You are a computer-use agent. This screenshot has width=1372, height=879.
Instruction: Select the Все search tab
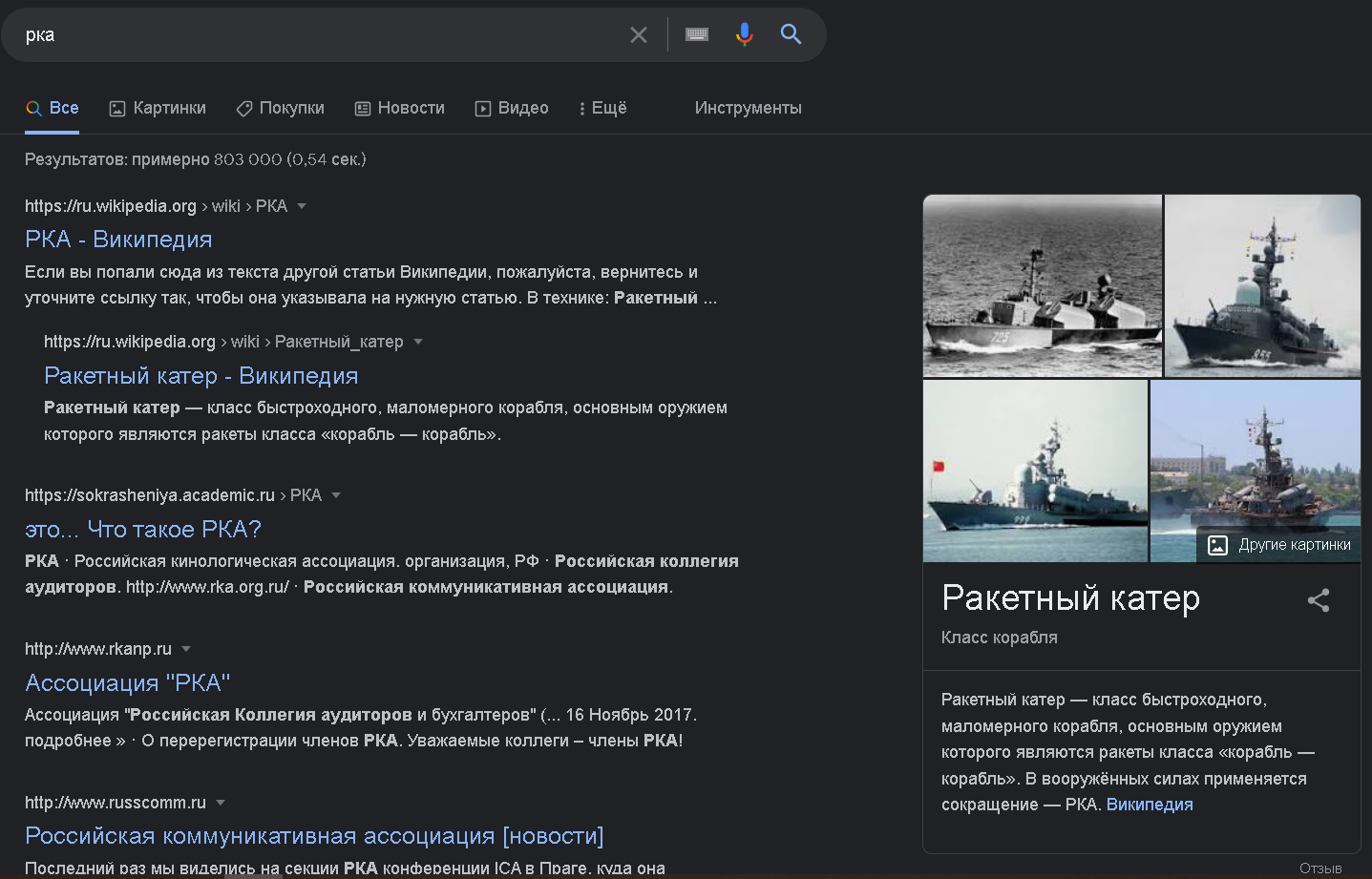pyautogui.click(x=53, y=108)
